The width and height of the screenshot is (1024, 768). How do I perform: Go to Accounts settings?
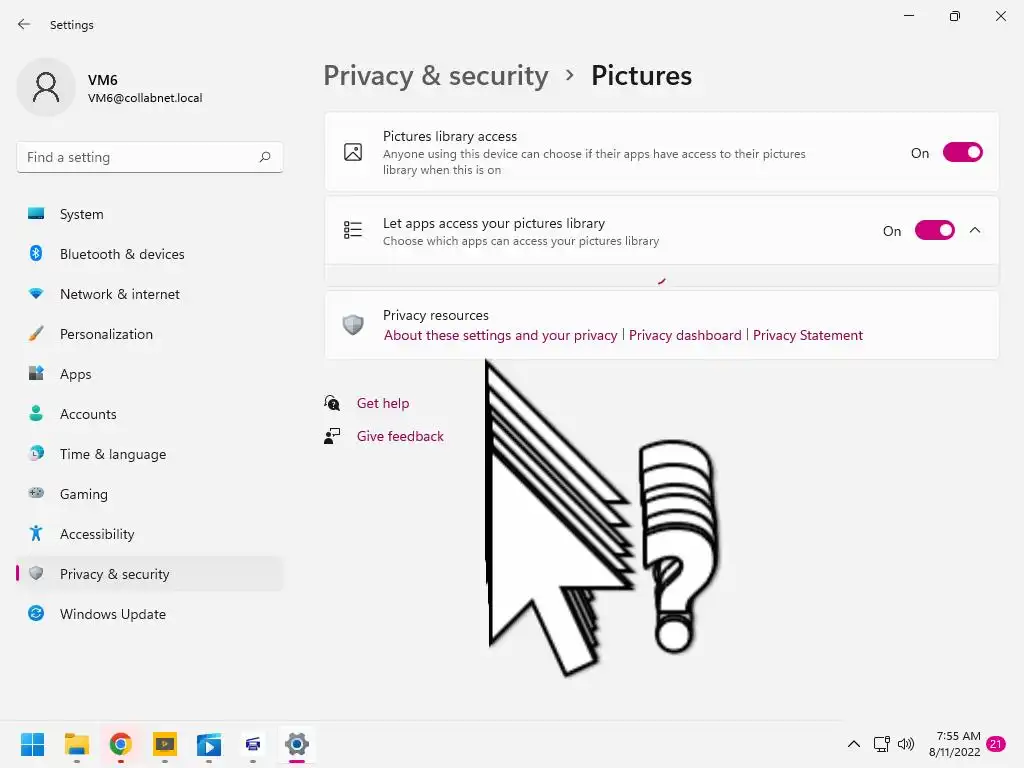click(x=88, y=414)
